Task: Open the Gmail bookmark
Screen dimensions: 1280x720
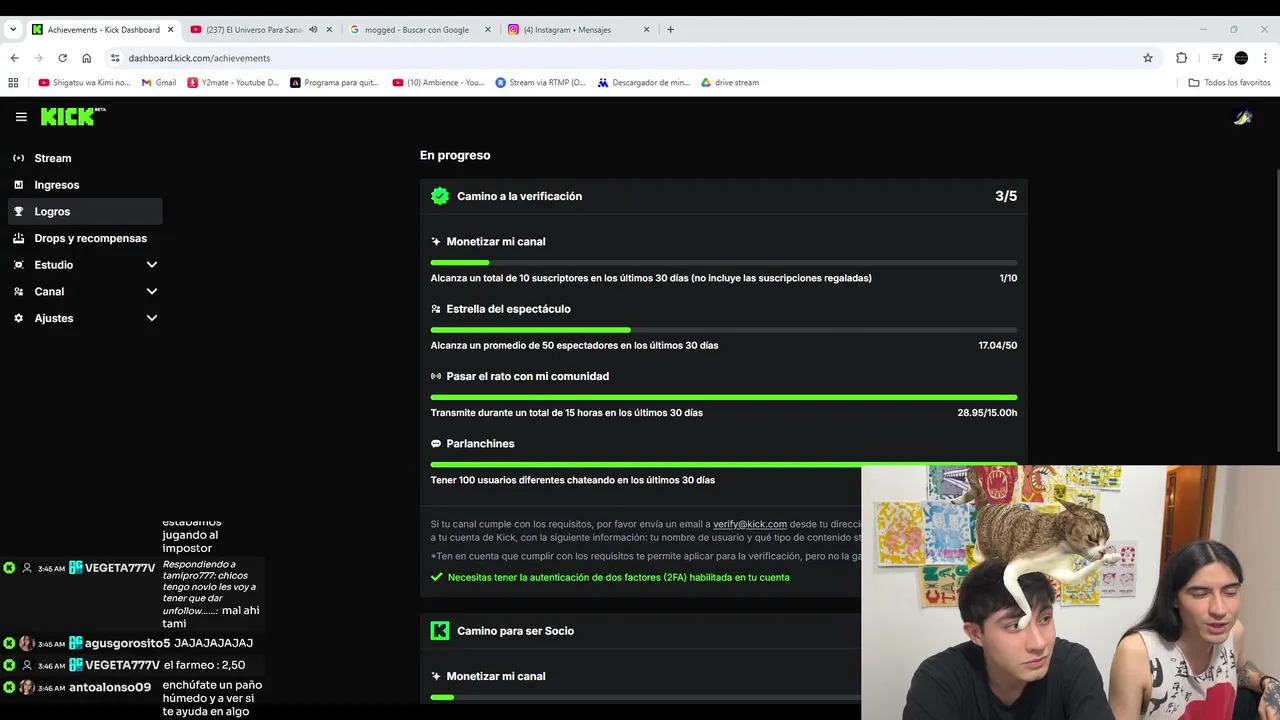Action: (x=159, y=83)
